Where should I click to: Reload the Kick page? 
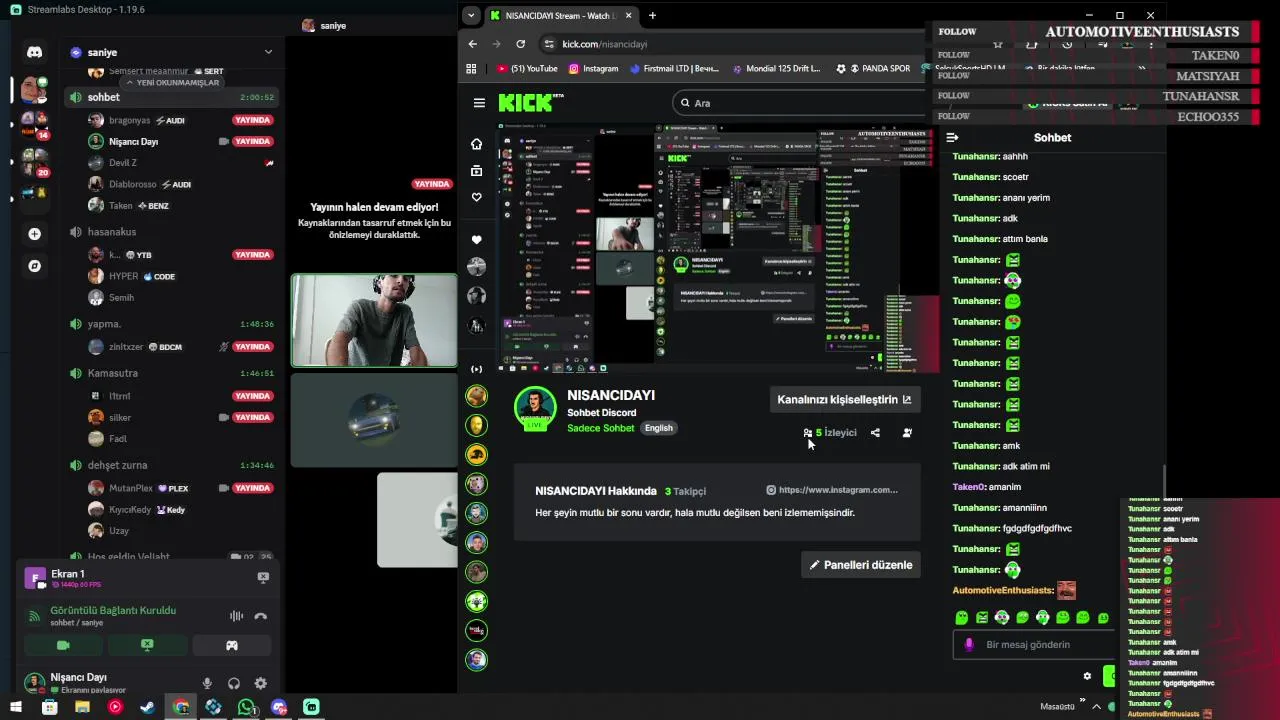click(520, 44)
